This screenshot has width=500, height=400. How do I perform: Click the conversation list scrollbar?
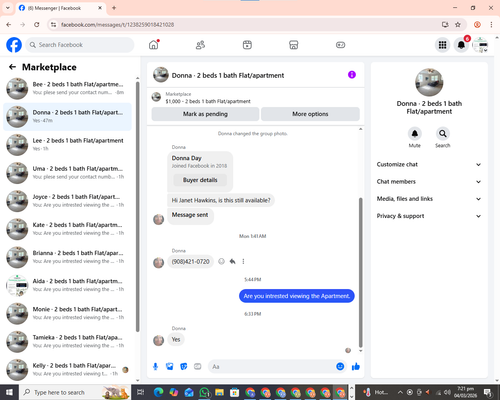click(x=137, y=206)
